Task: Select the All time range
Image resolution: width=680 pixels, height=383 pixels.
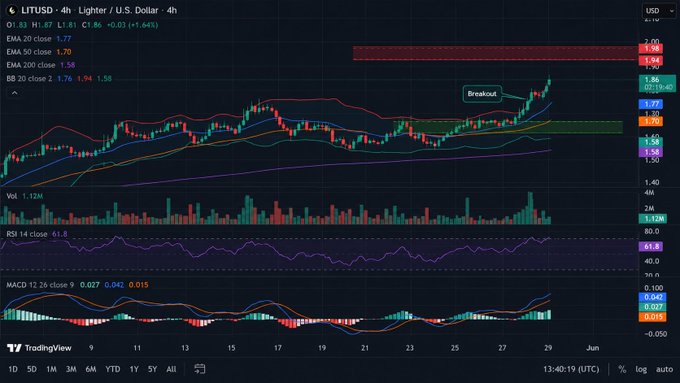Action: point(171,369)
